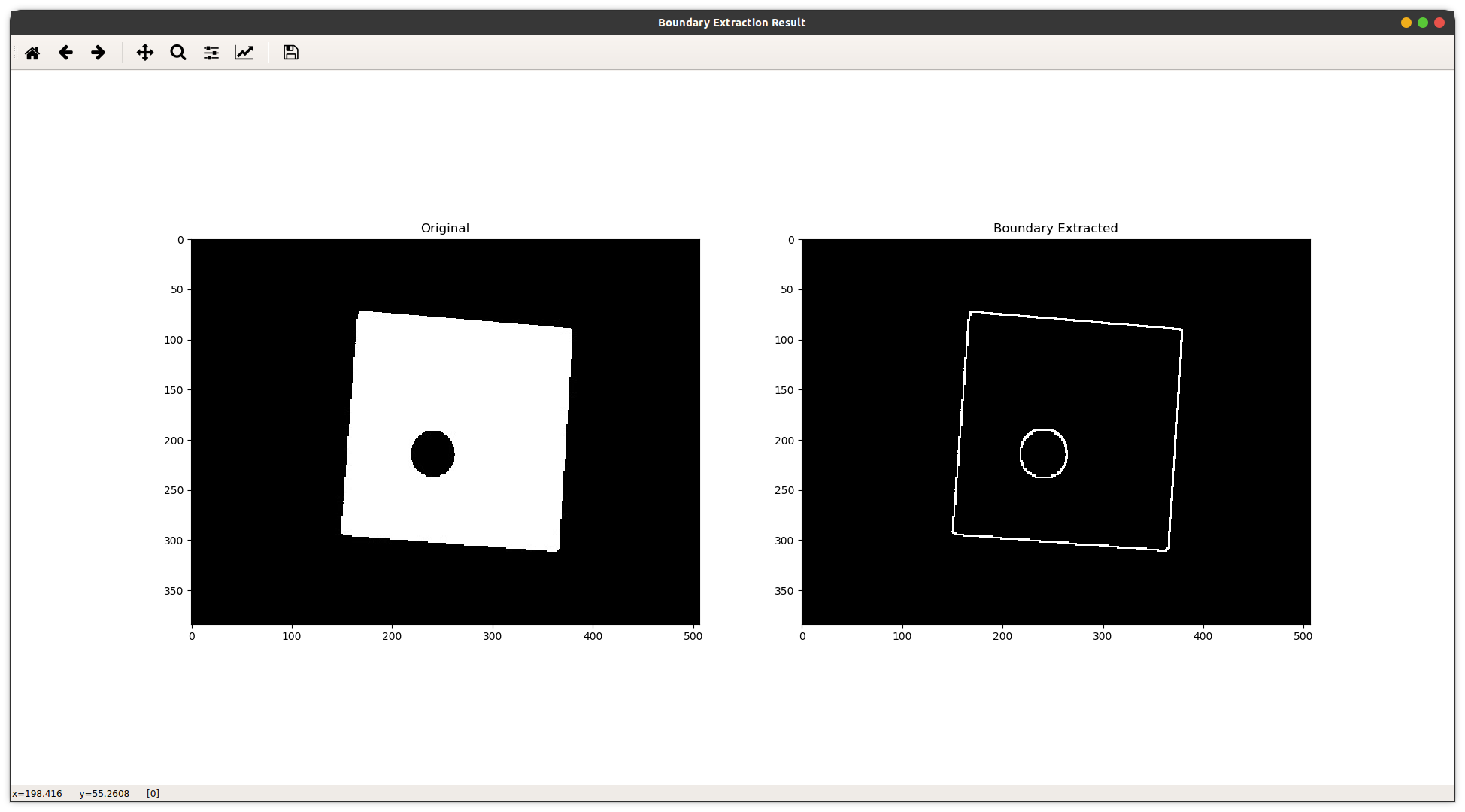
Task: Click the Original plot title
Action: click(444, 228)
